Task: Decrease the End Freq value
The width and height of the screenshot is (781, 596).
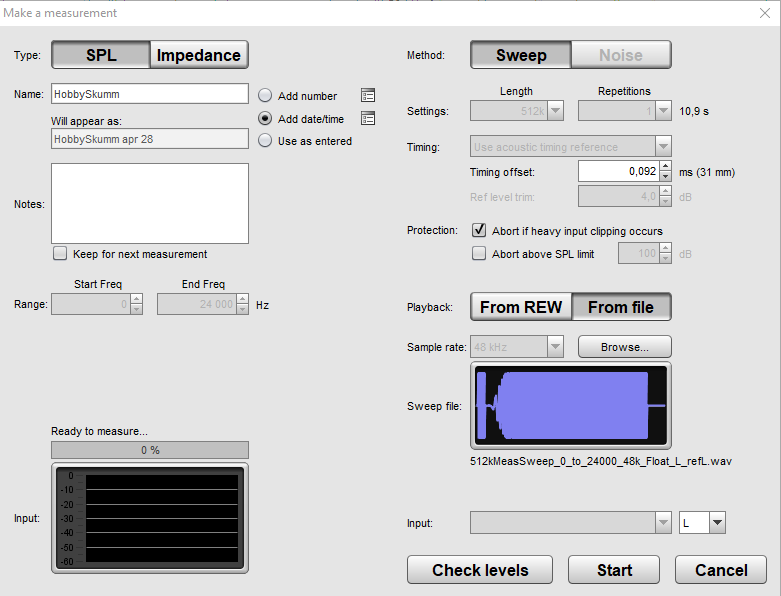Action: coord(243,309)
